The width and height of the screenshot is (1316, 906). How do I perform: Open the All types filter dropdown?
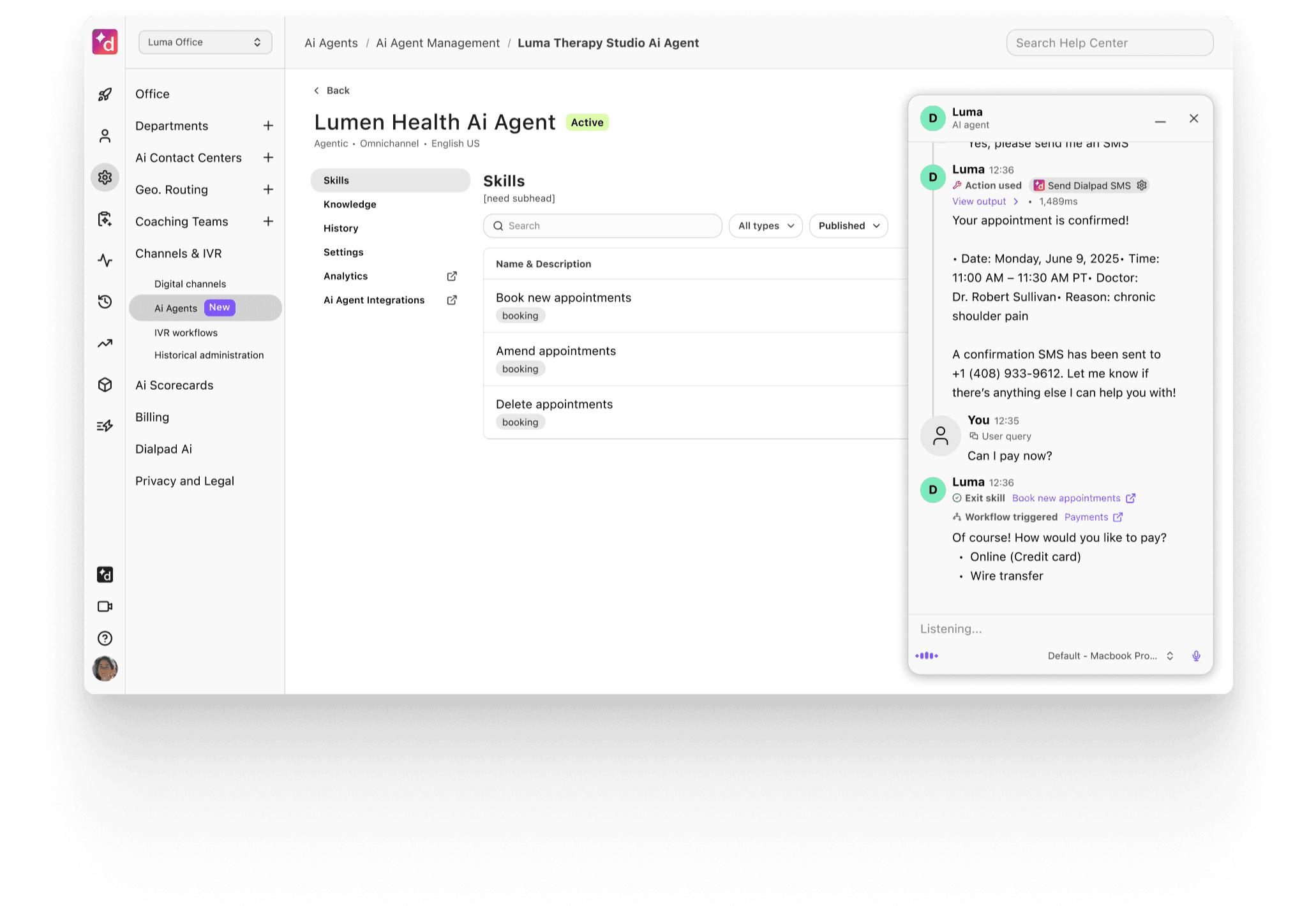point(765,226)
